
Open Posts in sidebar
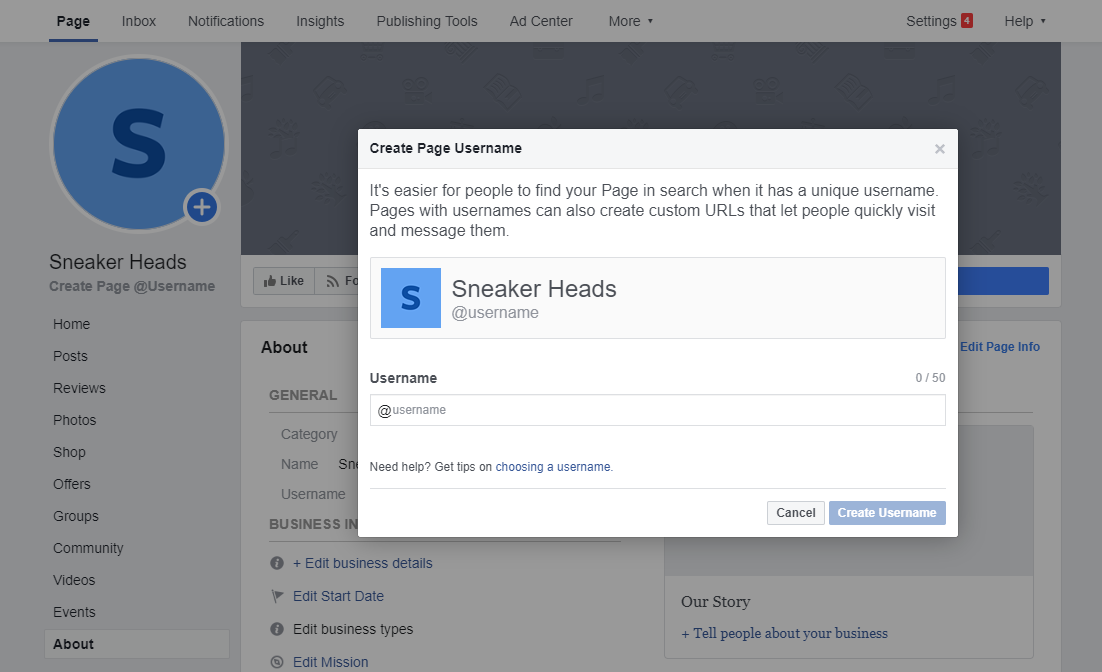point(70,356)
